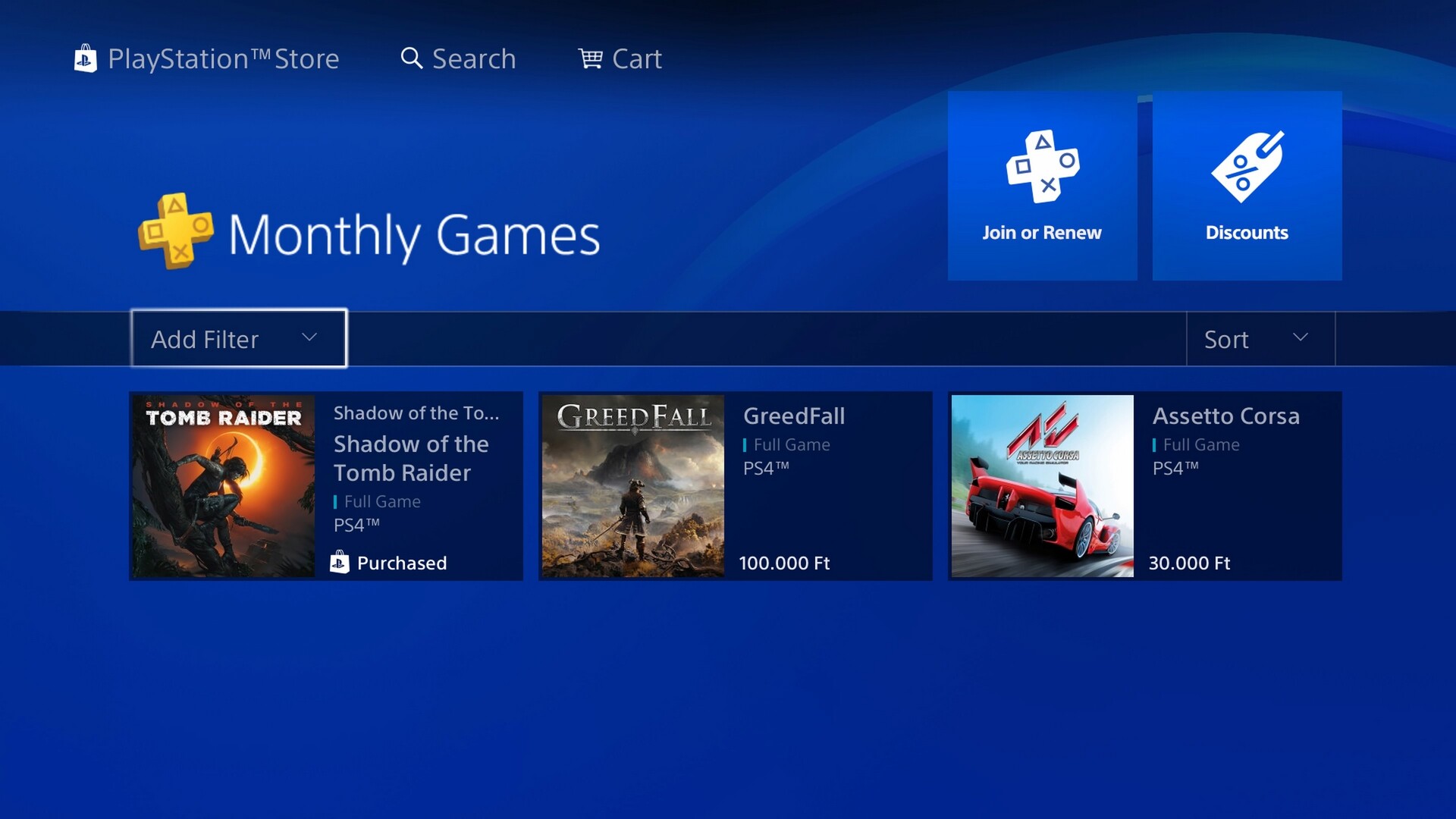Click the gold PS Plus logo beside Monthly Games
Image resolution: width=1456 pixels, height=819 pixels.
(176, 231)
